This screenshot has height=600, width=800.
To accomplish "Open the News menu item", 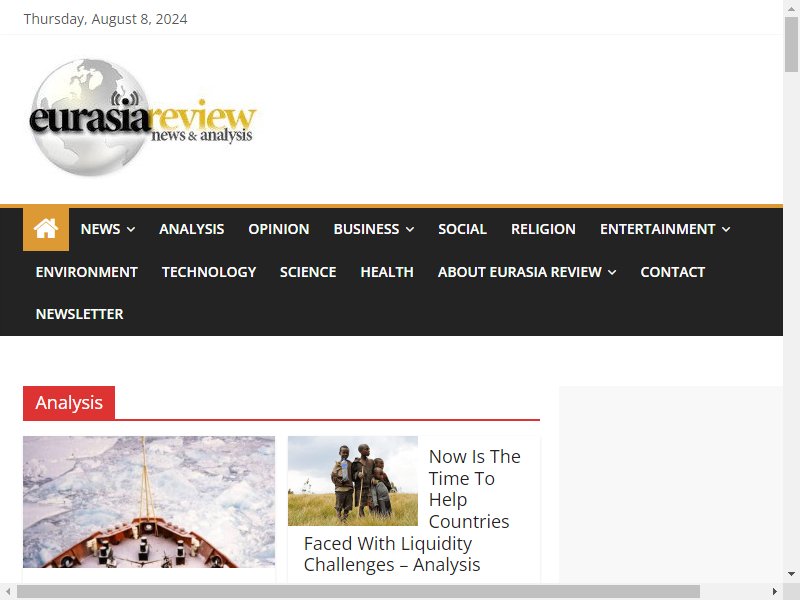I will [x=101, y=229].
